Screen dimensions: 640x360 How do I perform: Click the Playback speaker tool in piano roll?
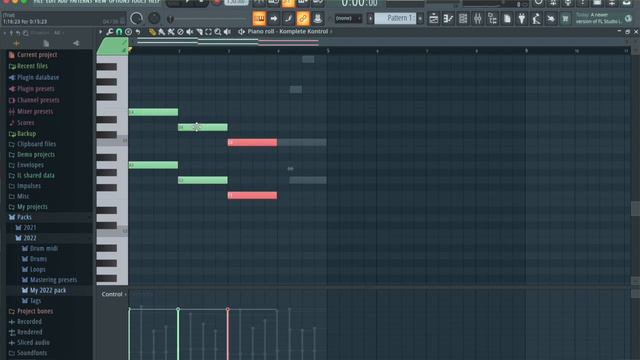(x=227, y=32)
